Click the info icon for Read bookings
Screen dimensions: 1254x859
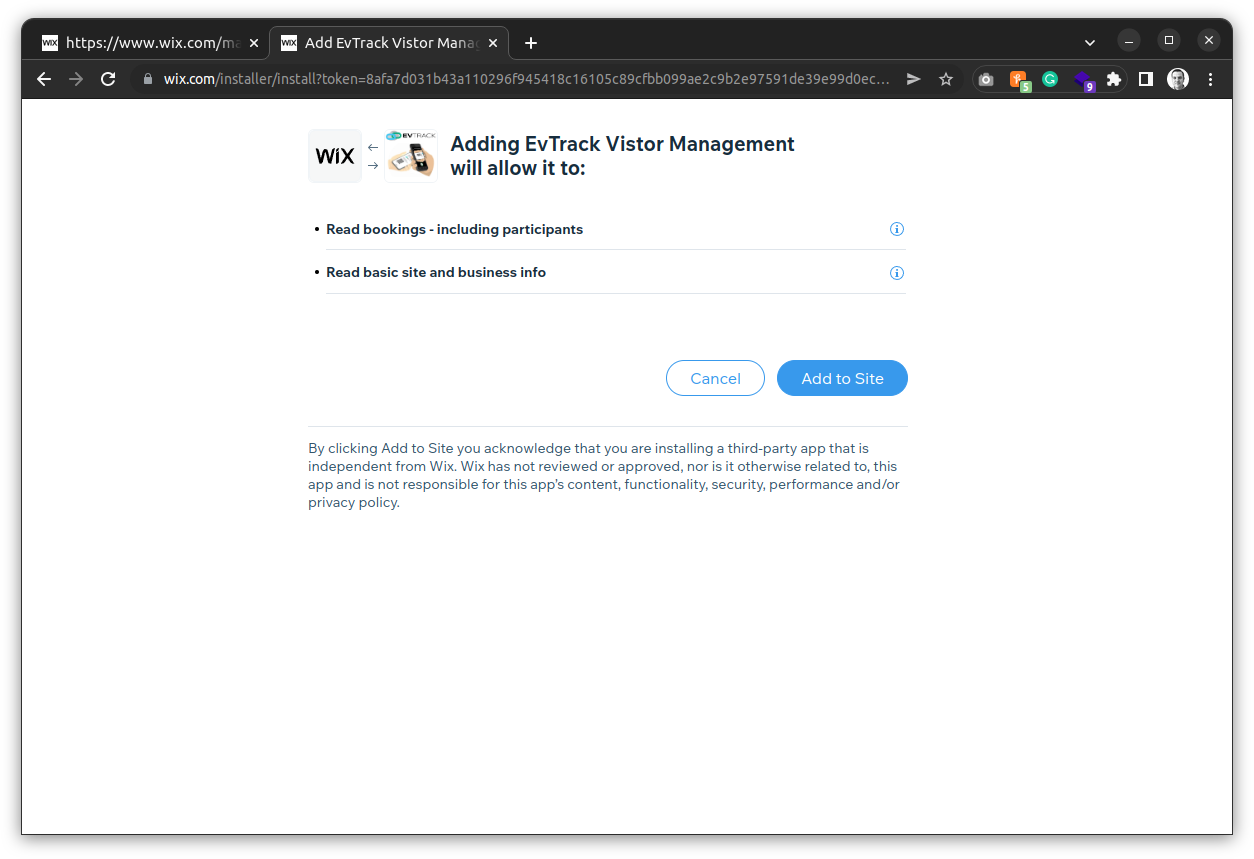897,229
